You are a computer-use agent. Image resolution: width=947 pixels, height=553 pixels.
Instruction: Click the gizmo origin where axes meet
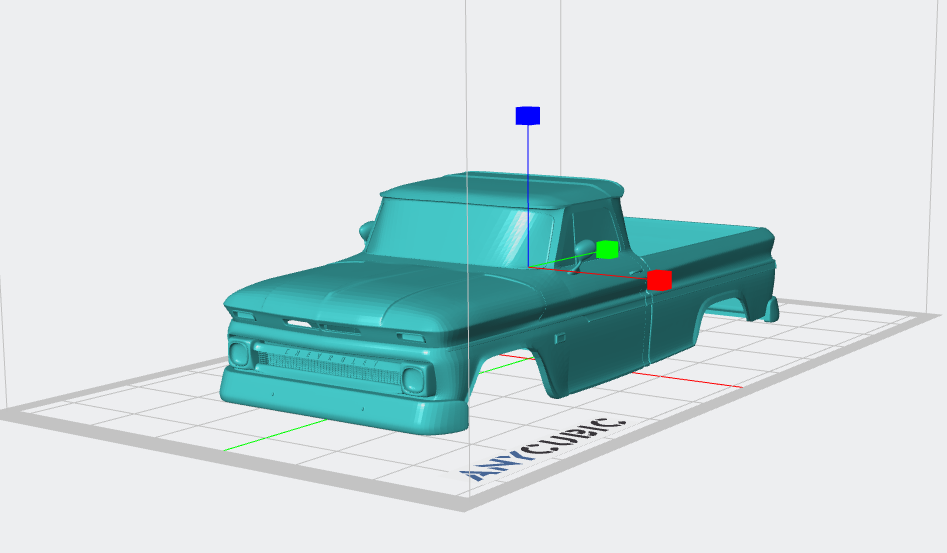528,267
